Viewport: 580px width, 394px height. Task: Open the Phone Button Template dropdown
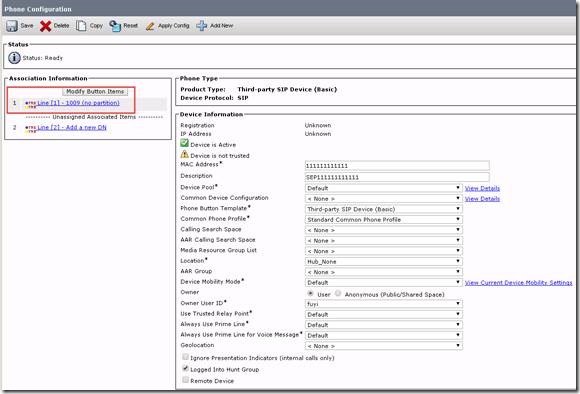(384, 209)
